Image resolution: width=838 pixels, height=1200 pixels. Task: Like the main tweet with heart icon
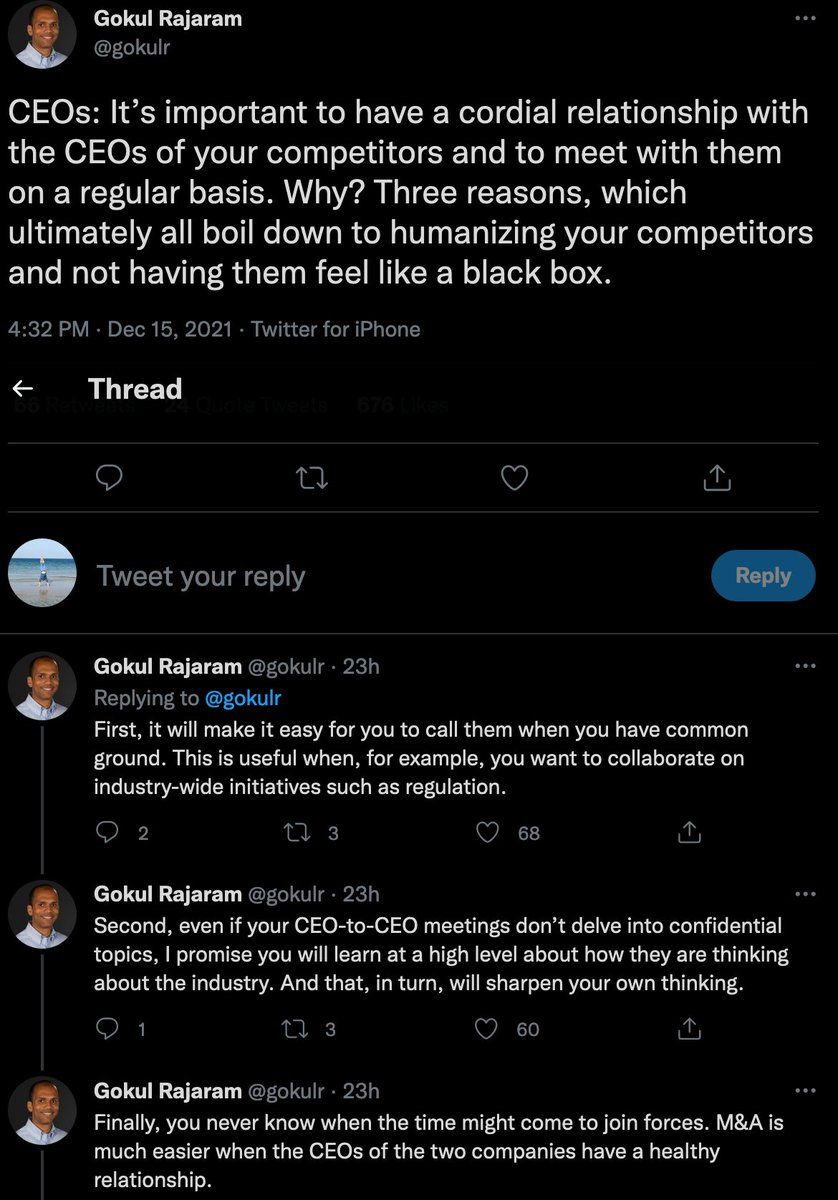[x=514, y=479]
